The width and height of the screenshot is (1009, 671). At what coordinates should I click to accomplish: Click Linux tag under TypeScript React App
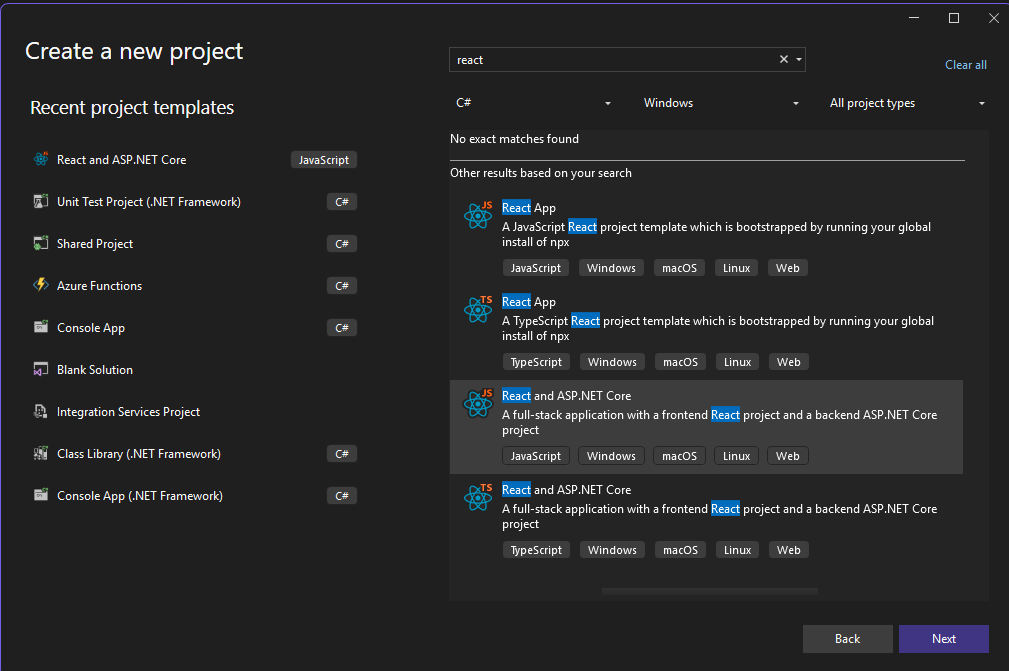coord(737,362)
